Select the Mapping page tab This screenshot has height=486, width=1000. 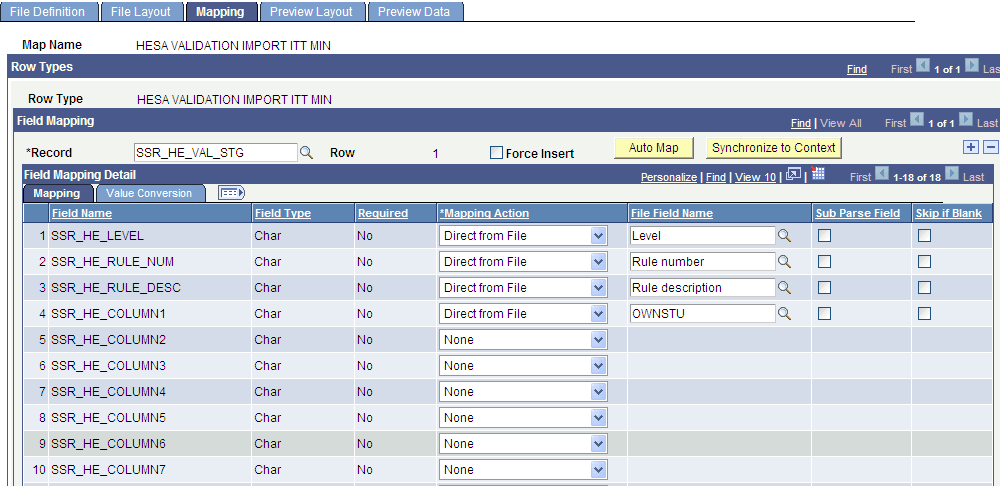pos(221,11)
